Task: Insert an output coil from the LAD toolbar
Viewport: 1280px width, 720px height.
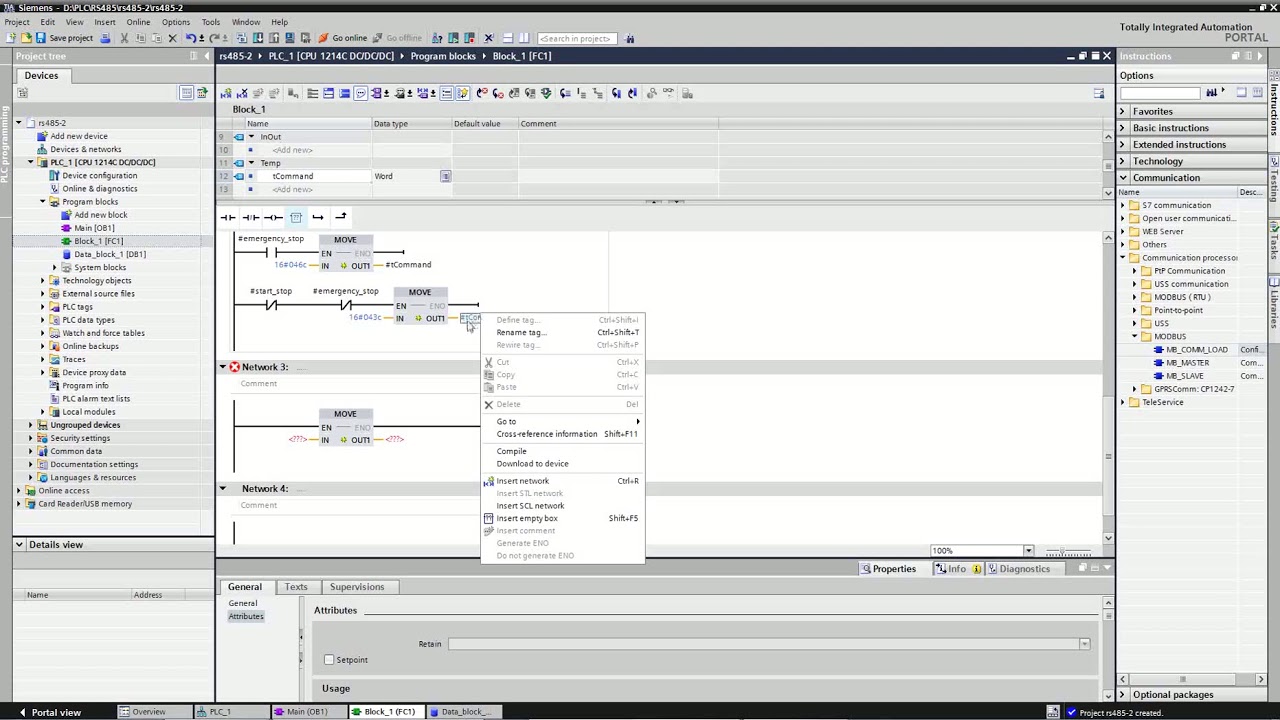Action: click(x=273, y=217)
